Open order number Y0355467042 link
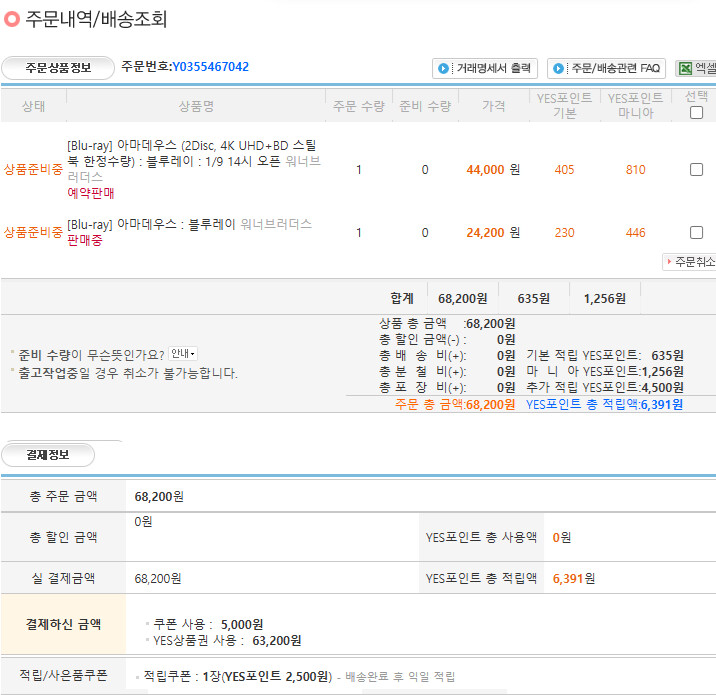Image resolution: width=716 pixels, height=695 pixels. (x=210, y=67)
